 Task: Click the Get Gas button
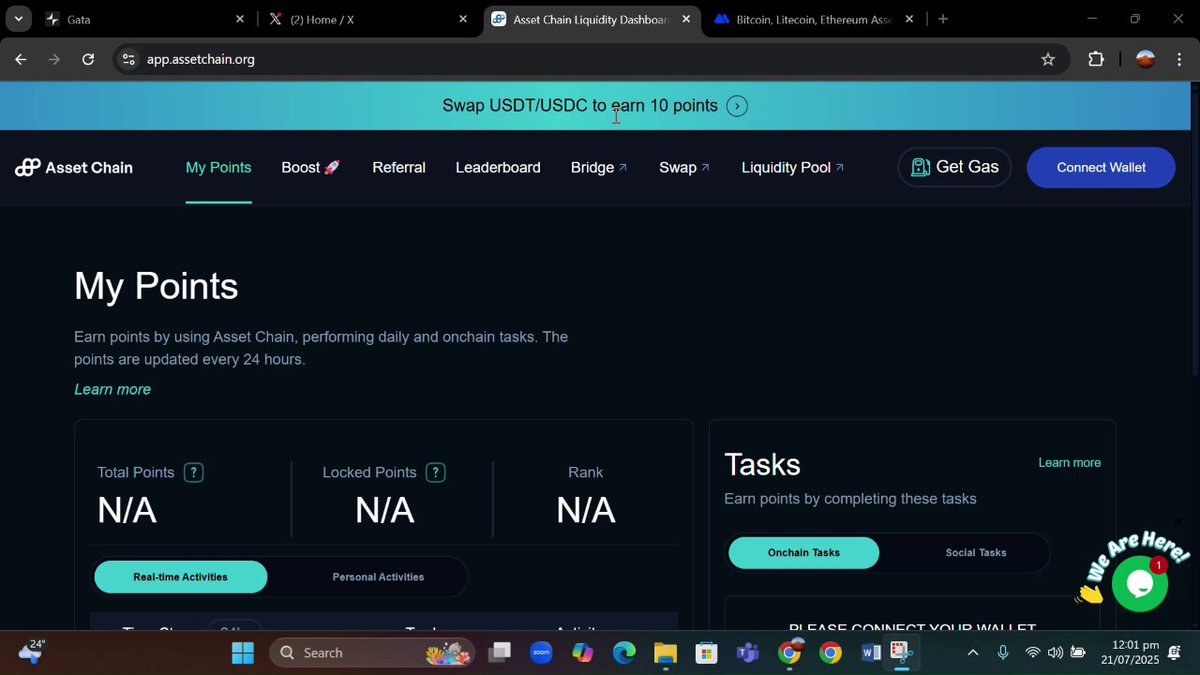[955, 167]
